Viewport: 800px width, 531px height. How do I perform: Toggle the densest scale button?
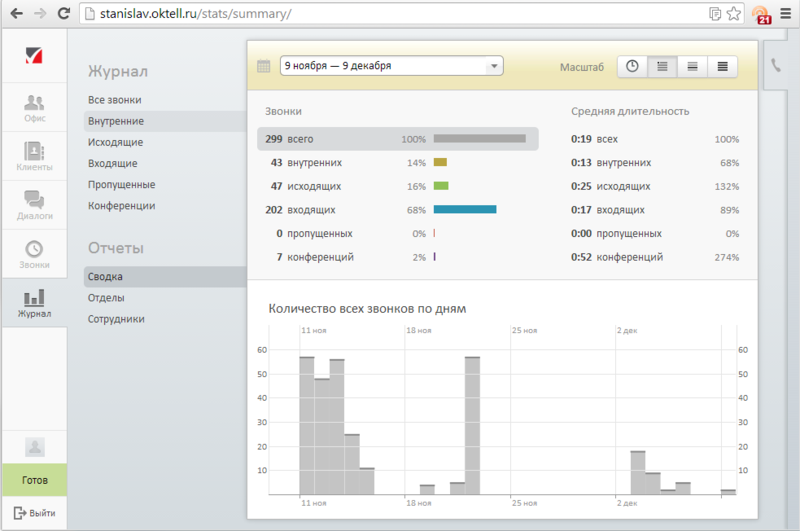point(722,66)
